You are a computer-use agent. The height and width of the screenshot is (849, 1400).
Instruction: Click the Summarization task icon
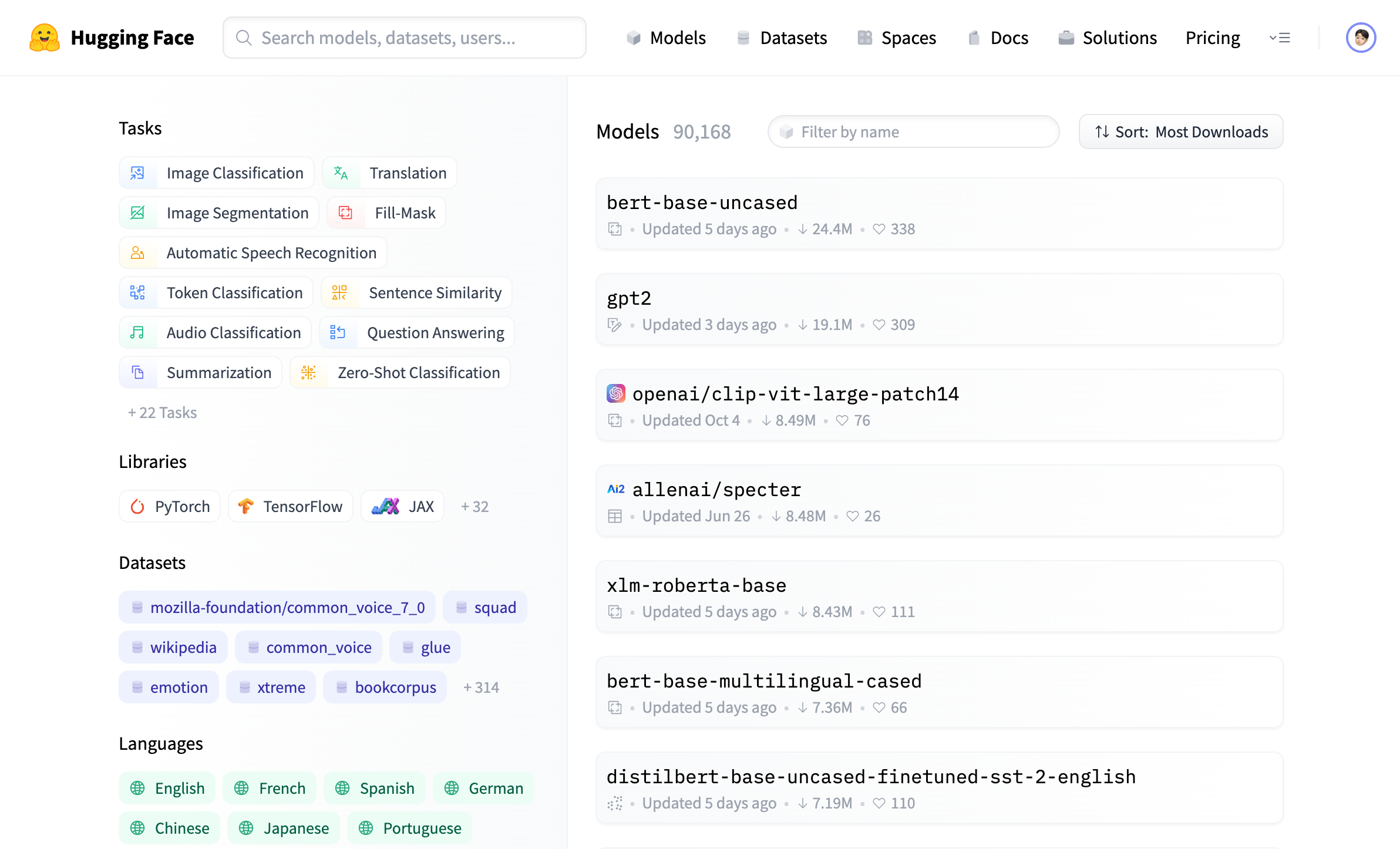point(138,373)
